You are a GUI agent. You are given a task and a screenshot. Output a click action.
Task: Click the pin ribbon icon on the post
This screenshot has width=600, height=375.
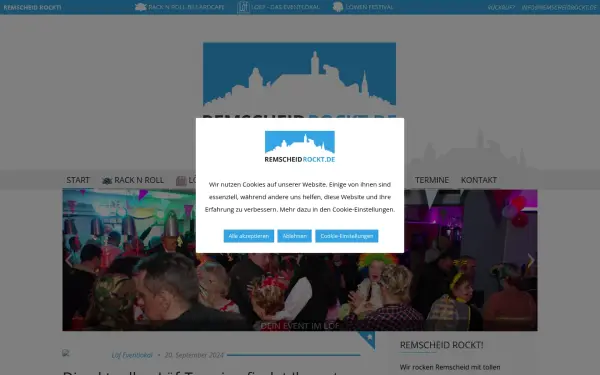[x=367, y=339]
